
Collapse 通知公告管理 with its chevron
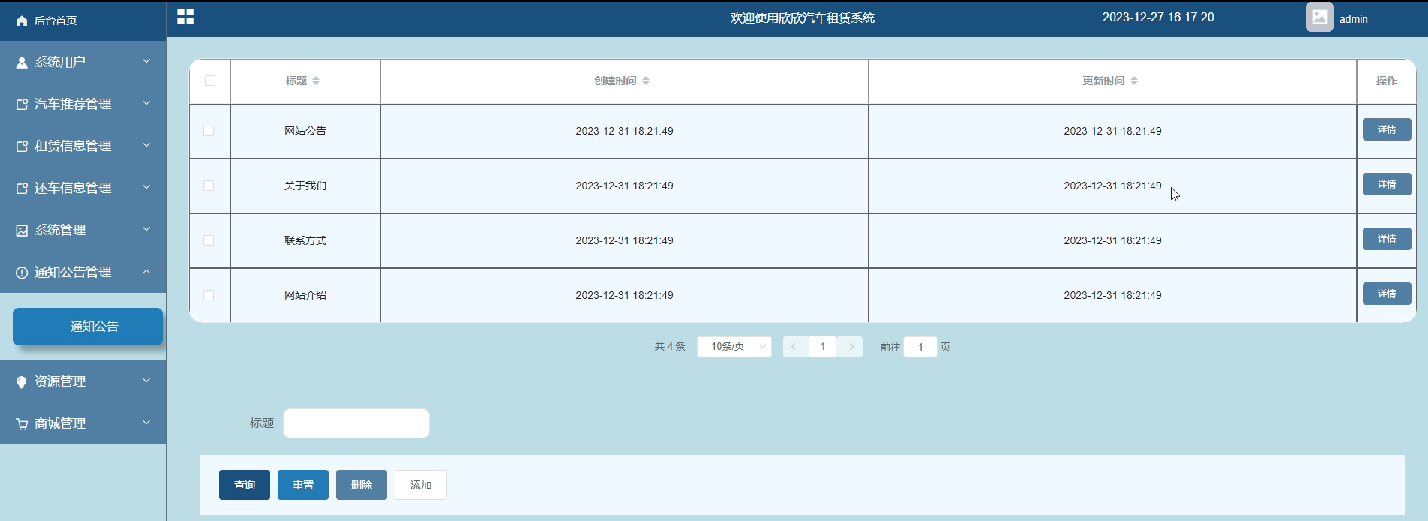click(147, 272)
